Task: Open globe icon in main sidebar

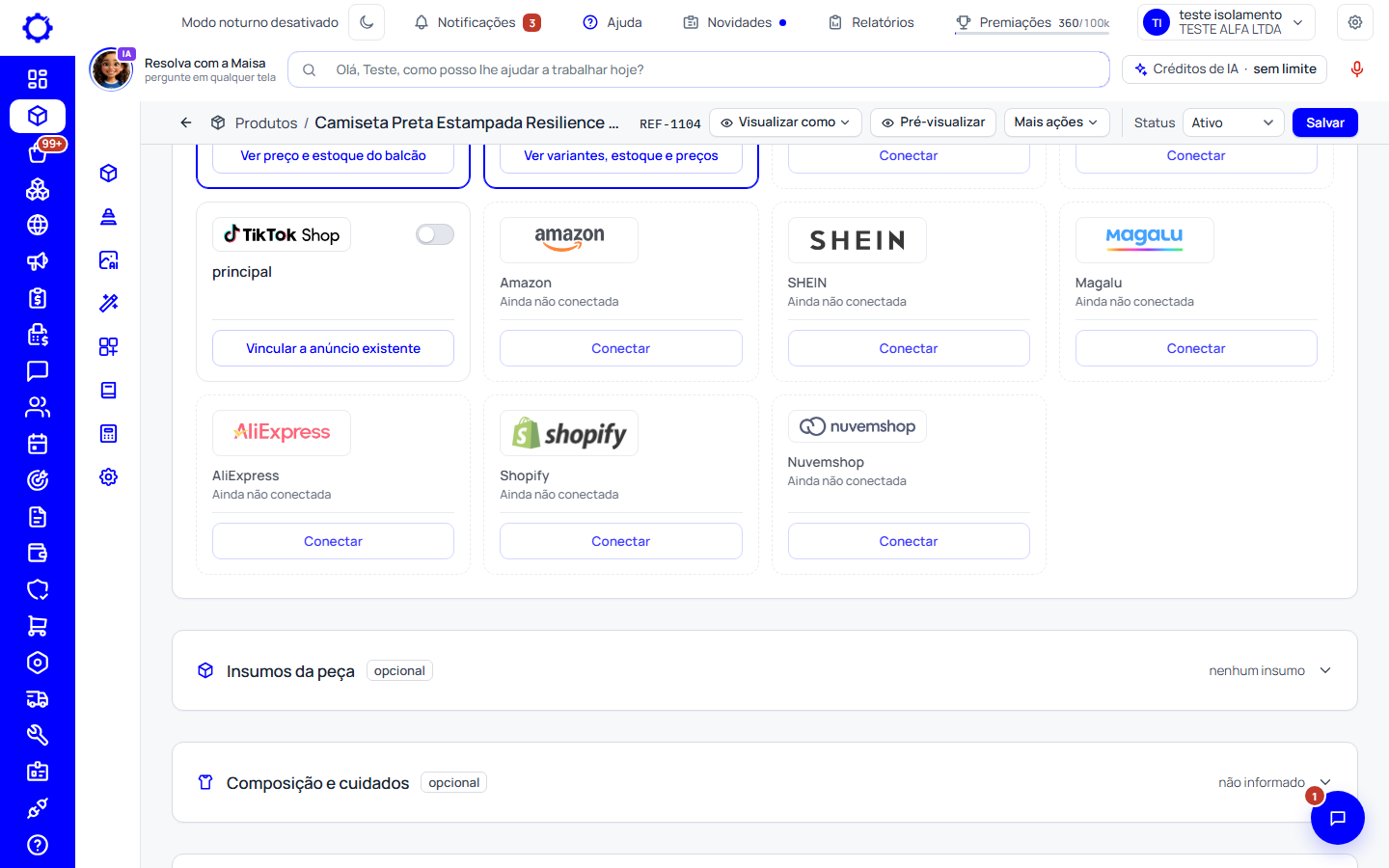Action: coord(38,225)
